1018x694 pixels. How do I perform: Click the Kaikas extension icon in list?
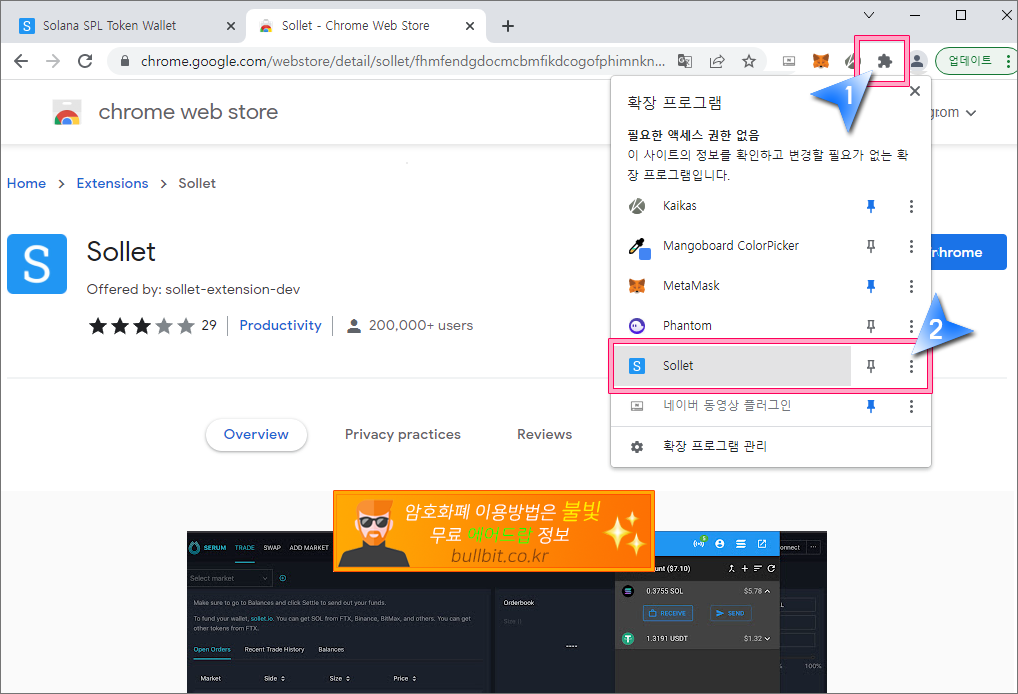click(637, 206)
